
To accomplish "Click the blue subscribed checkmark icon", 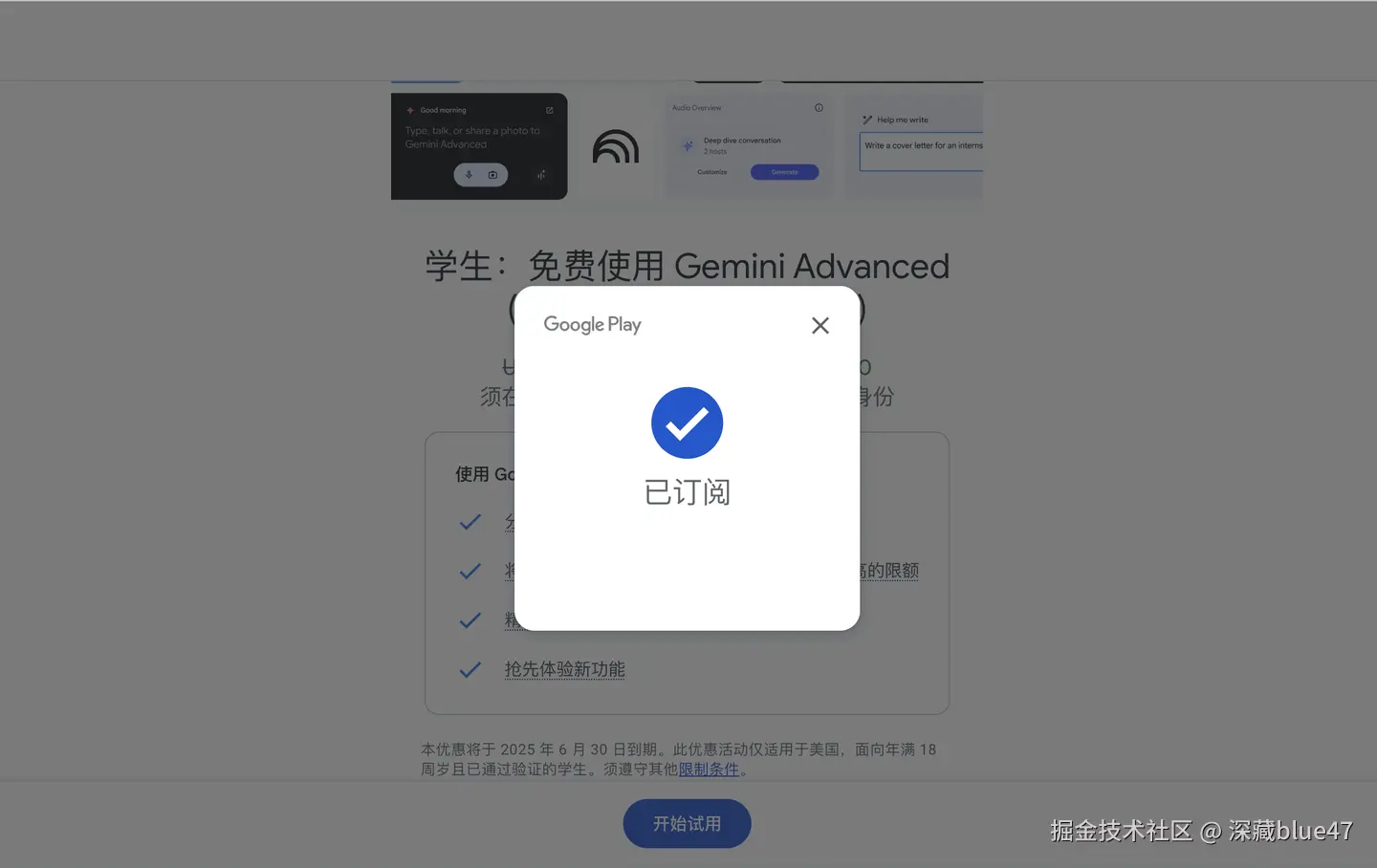I will pos(687,423).
